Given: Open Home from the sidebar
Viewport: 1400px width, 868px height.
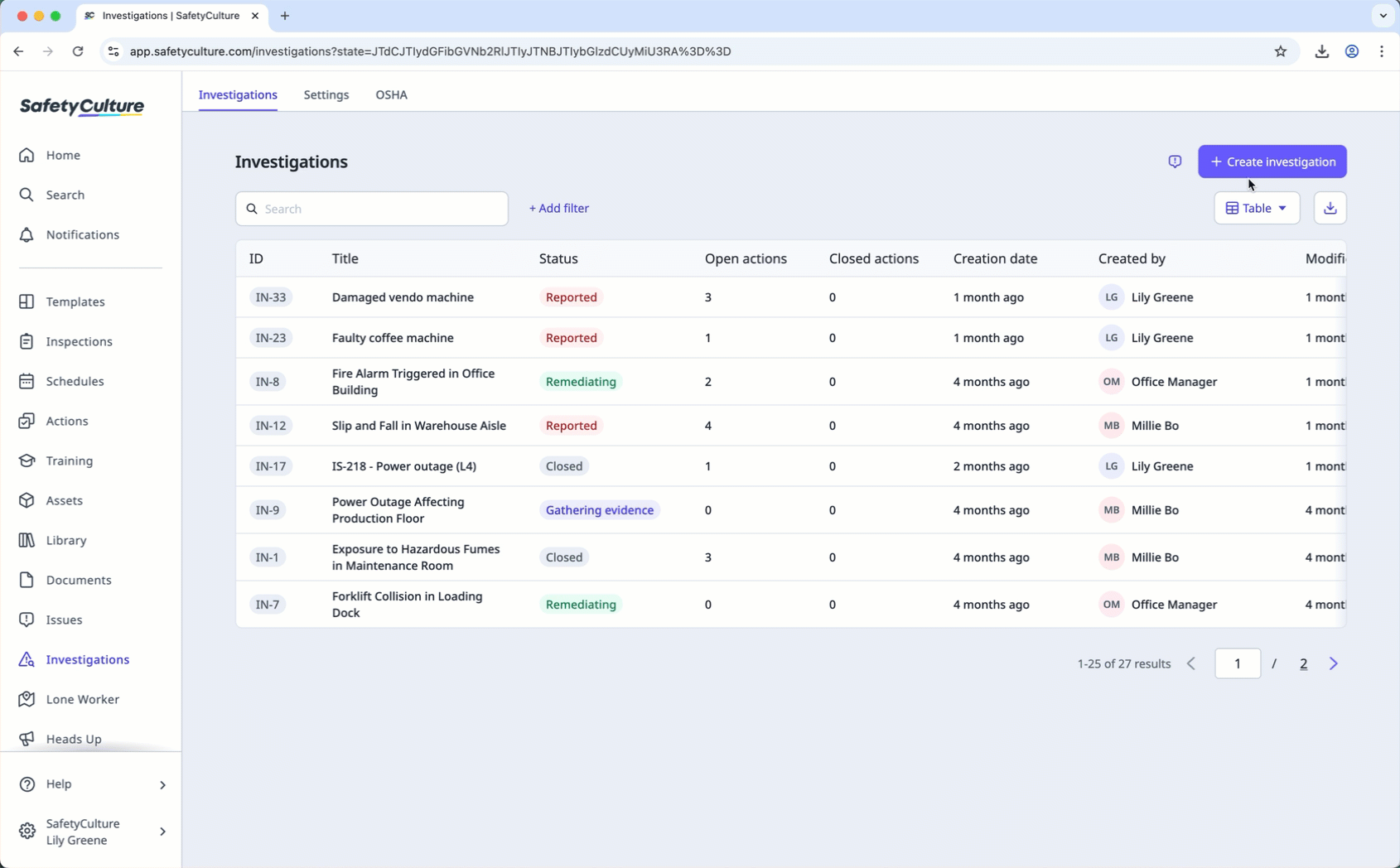Looking at the screenshot, I should point(63,155).
